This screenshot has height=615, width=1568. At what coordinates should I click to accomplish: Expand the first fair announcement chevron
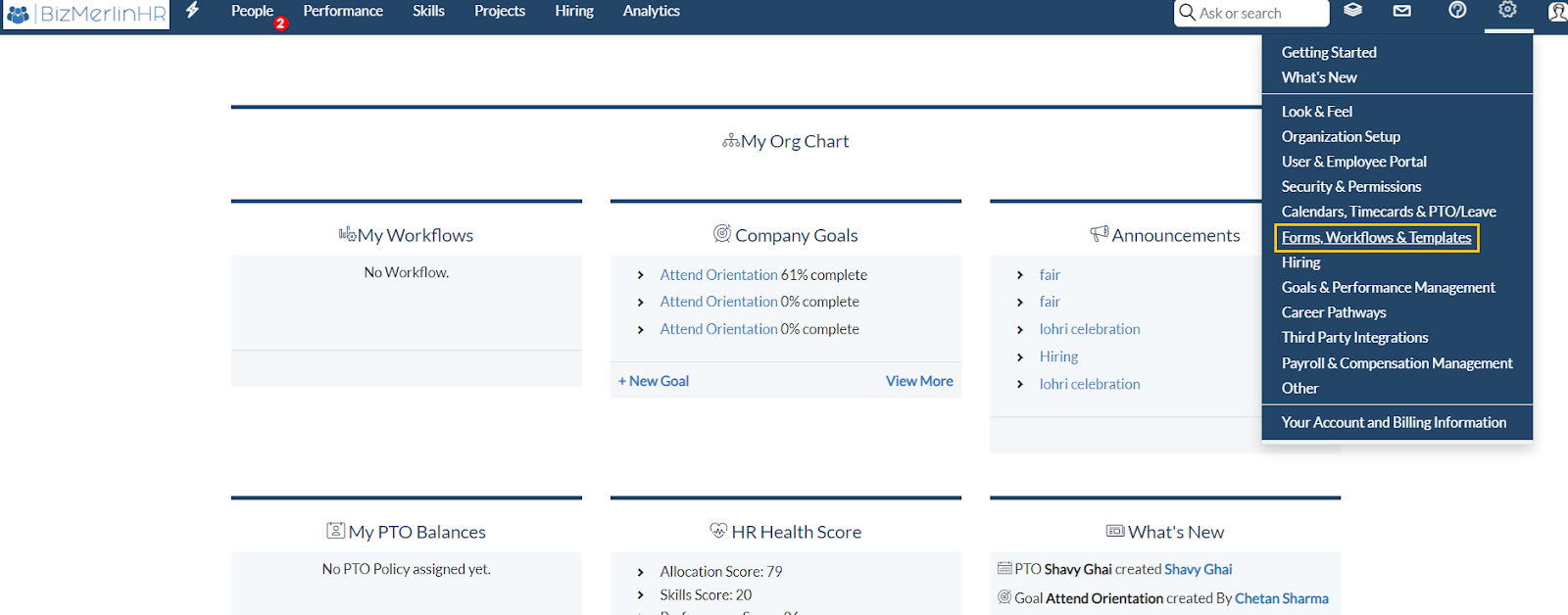[x=1020, y=275]
